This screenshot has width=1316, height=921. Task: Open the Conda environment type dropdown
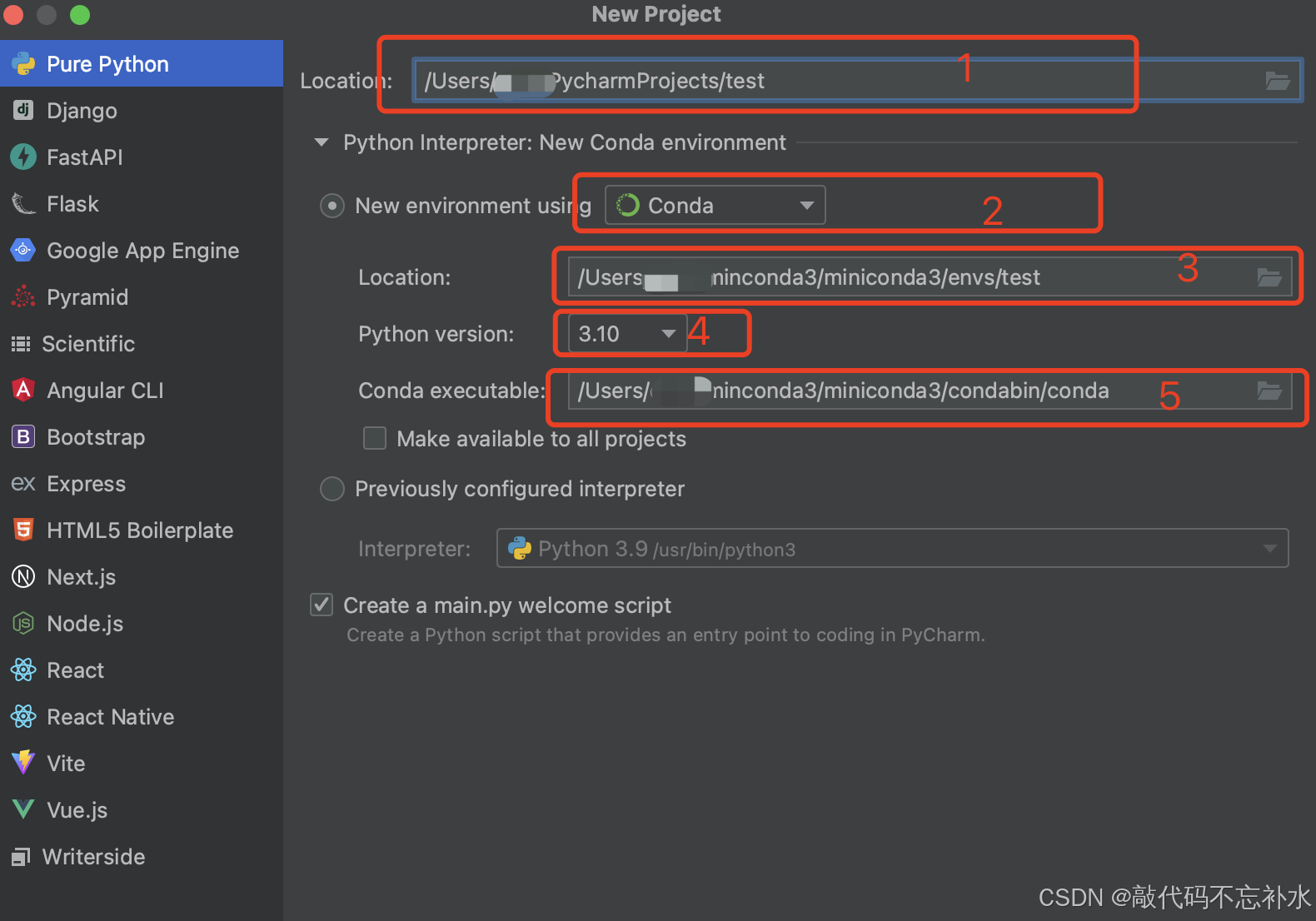pyautogui.click(x=715, y=205)
